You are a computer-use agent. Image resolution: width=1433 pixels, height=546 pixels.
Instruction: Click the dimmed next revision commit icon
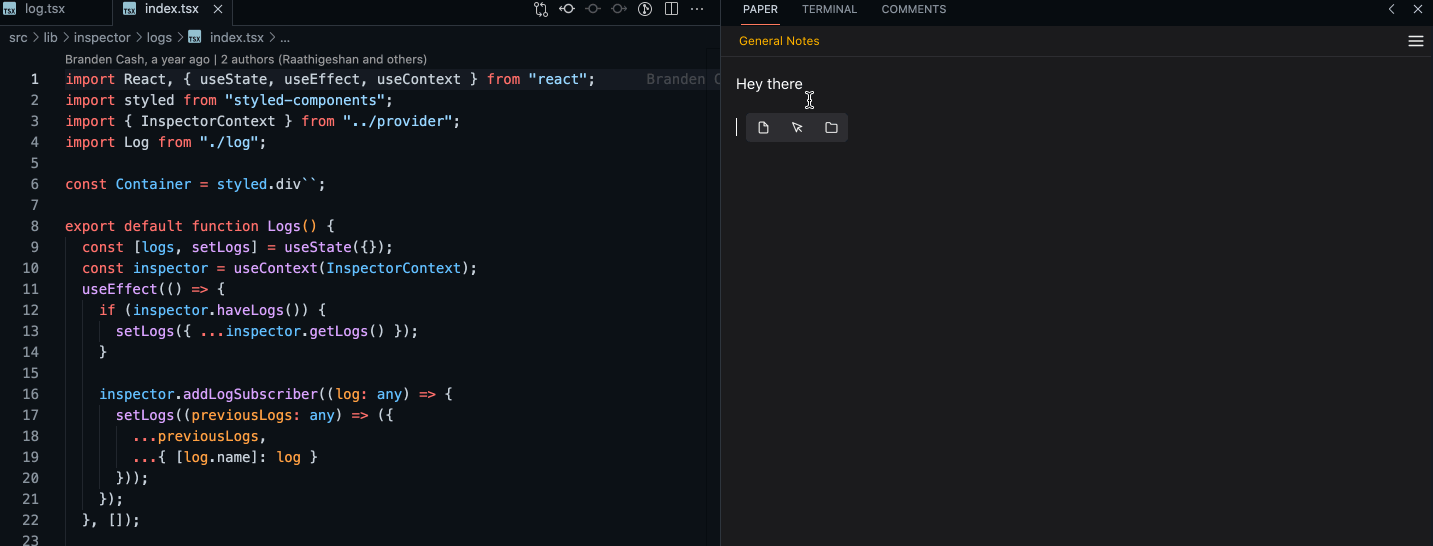pyautogui.click(x=619, y=9)
